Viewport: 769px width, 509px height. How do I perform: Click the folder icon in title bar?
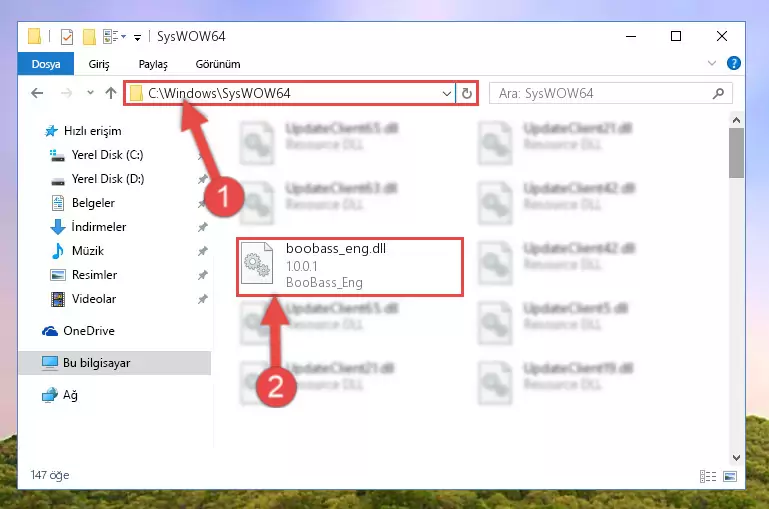coord(34,36)
